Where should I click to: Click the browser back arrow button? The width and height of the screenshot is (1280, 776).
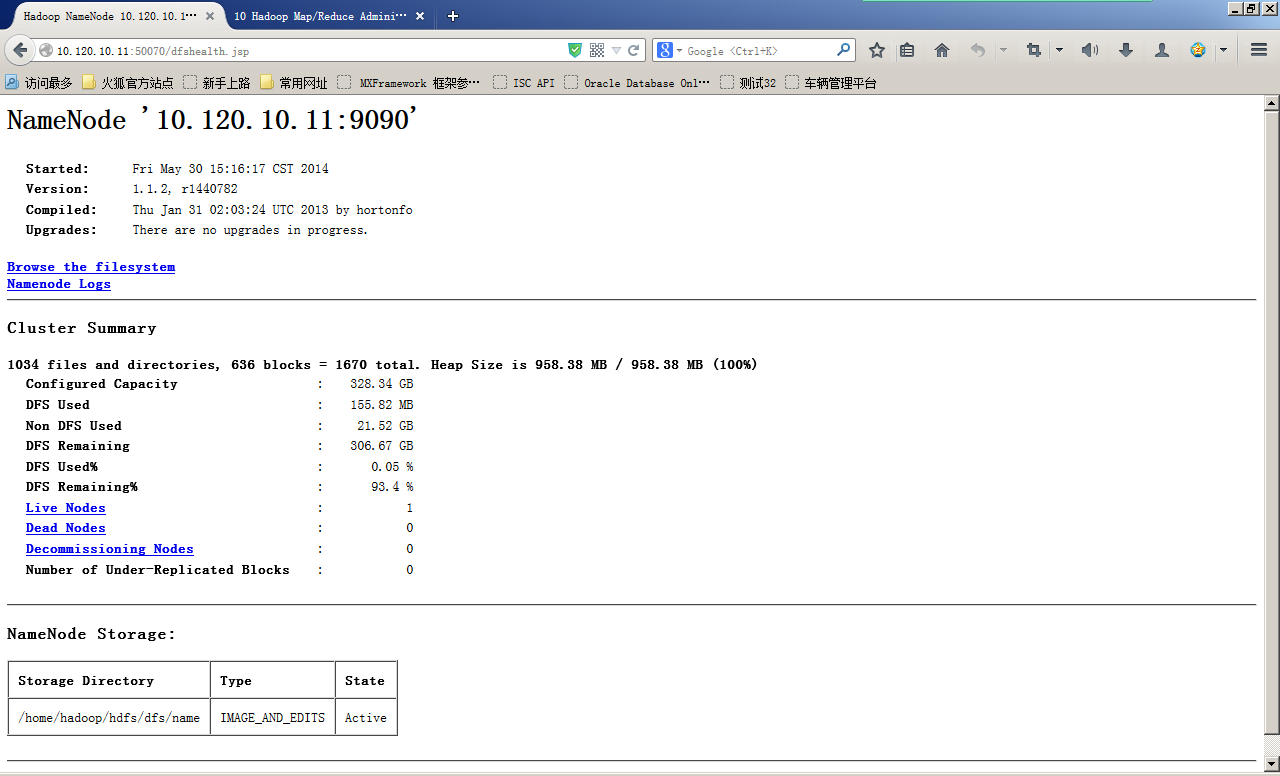coord(20,50)
